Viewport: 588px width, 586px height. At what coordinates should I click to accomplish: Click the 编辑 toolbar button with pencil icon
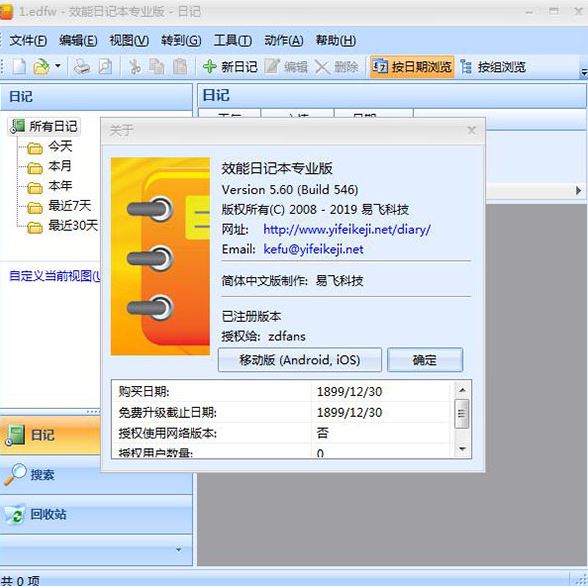pos(286,67)
